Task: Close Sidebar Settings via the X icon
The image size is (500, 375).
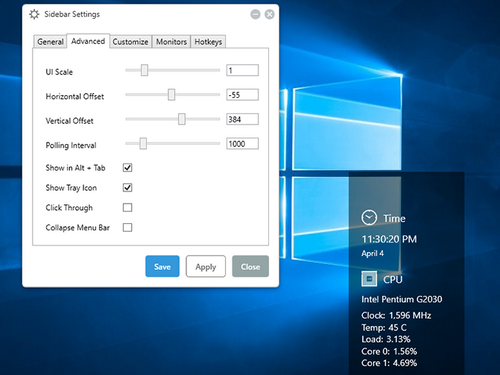Action: click(x=269, y=14)
